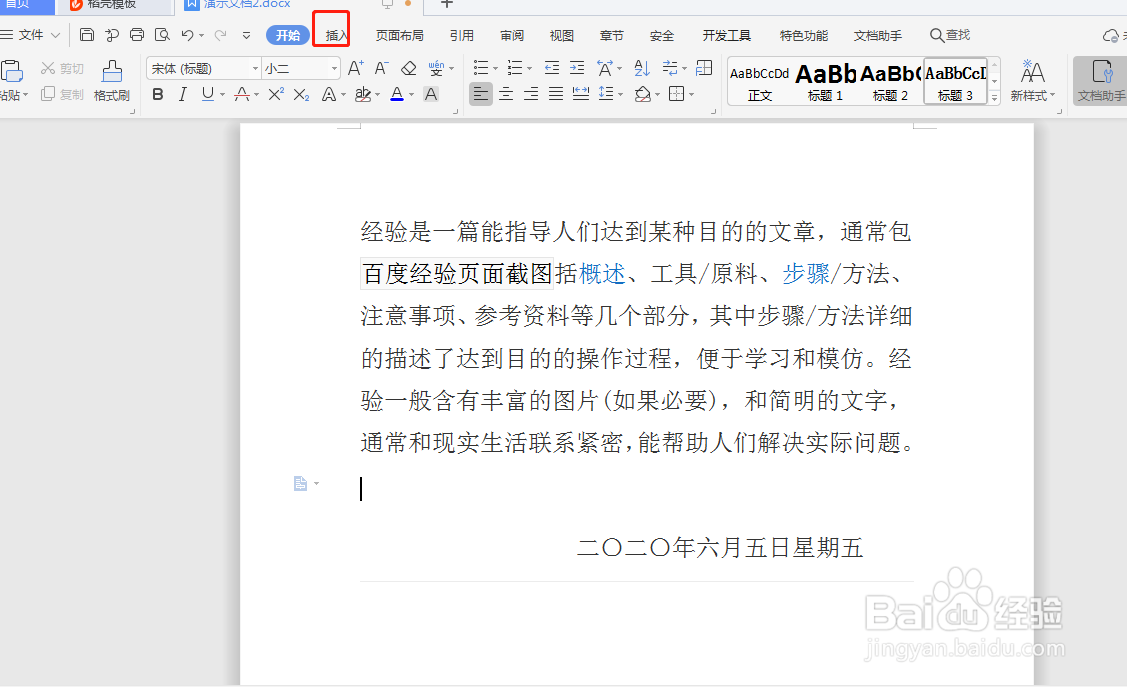This screenshot has height=687, width=1127.
Task: Click the decrease indent icon
Action: tap(551, 68)
